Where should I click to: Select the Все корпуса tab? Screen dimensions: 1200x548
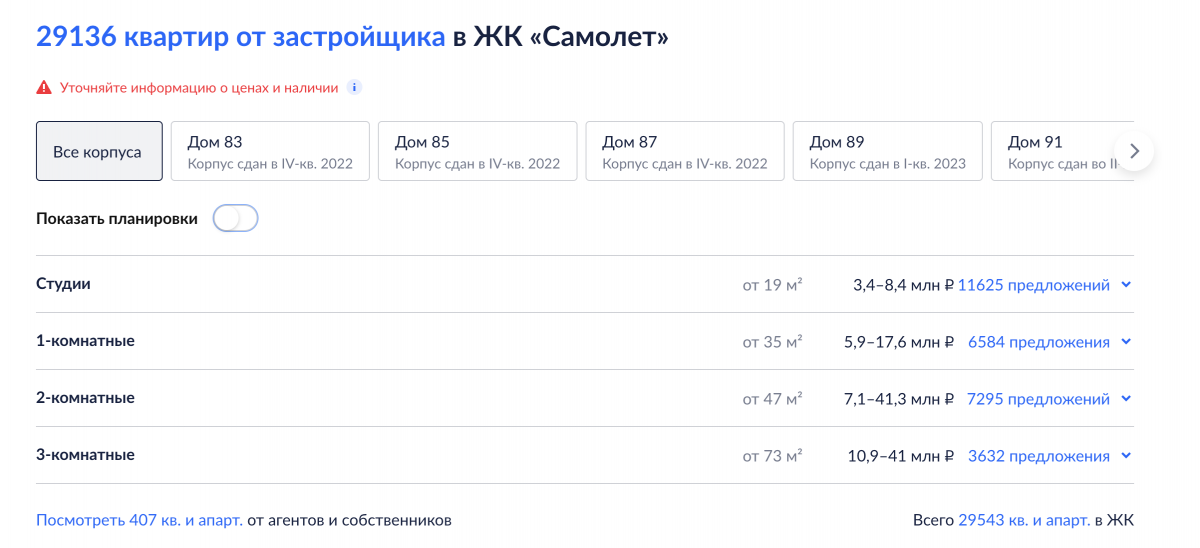[99, 151]
